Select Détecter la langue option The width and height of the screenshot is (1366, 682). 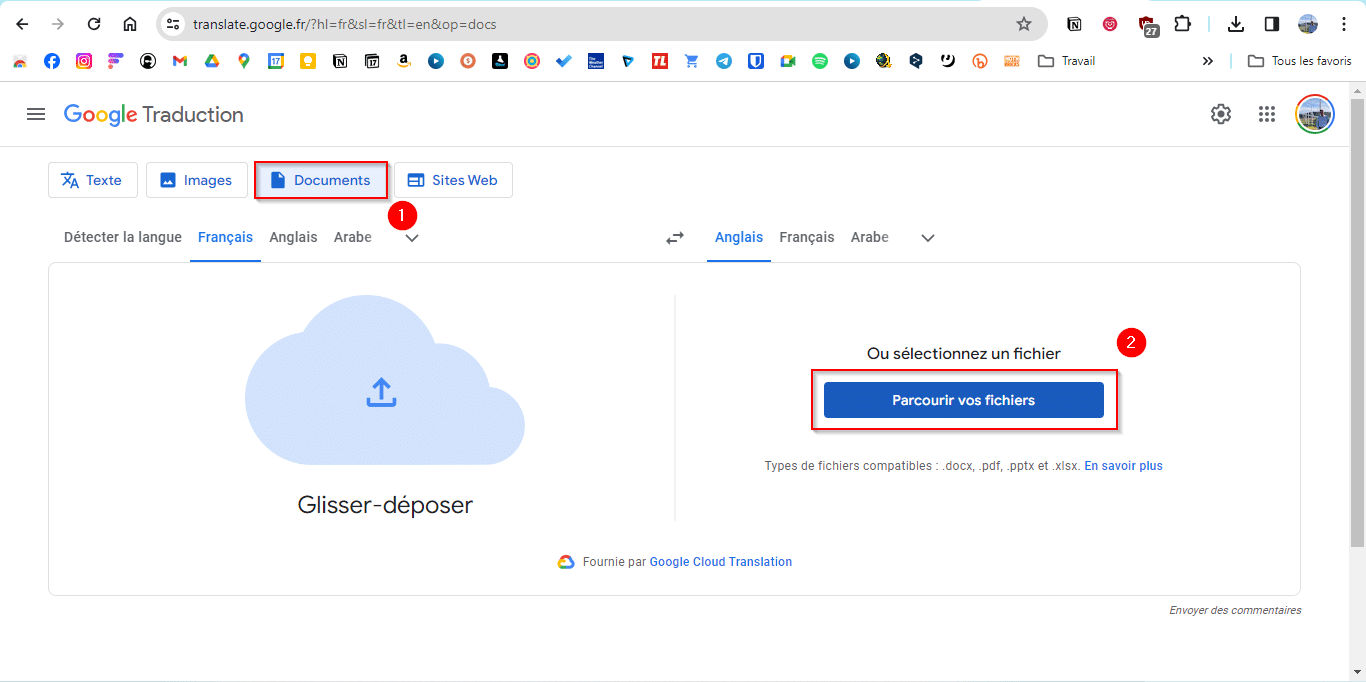tap(121, 237)
